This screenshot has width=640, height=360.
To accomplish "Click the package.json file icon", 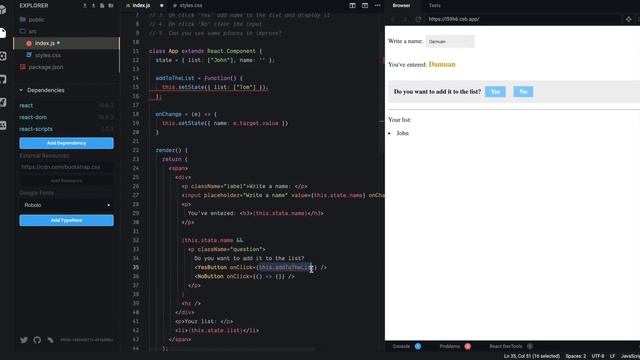I will tap(22, 67).
